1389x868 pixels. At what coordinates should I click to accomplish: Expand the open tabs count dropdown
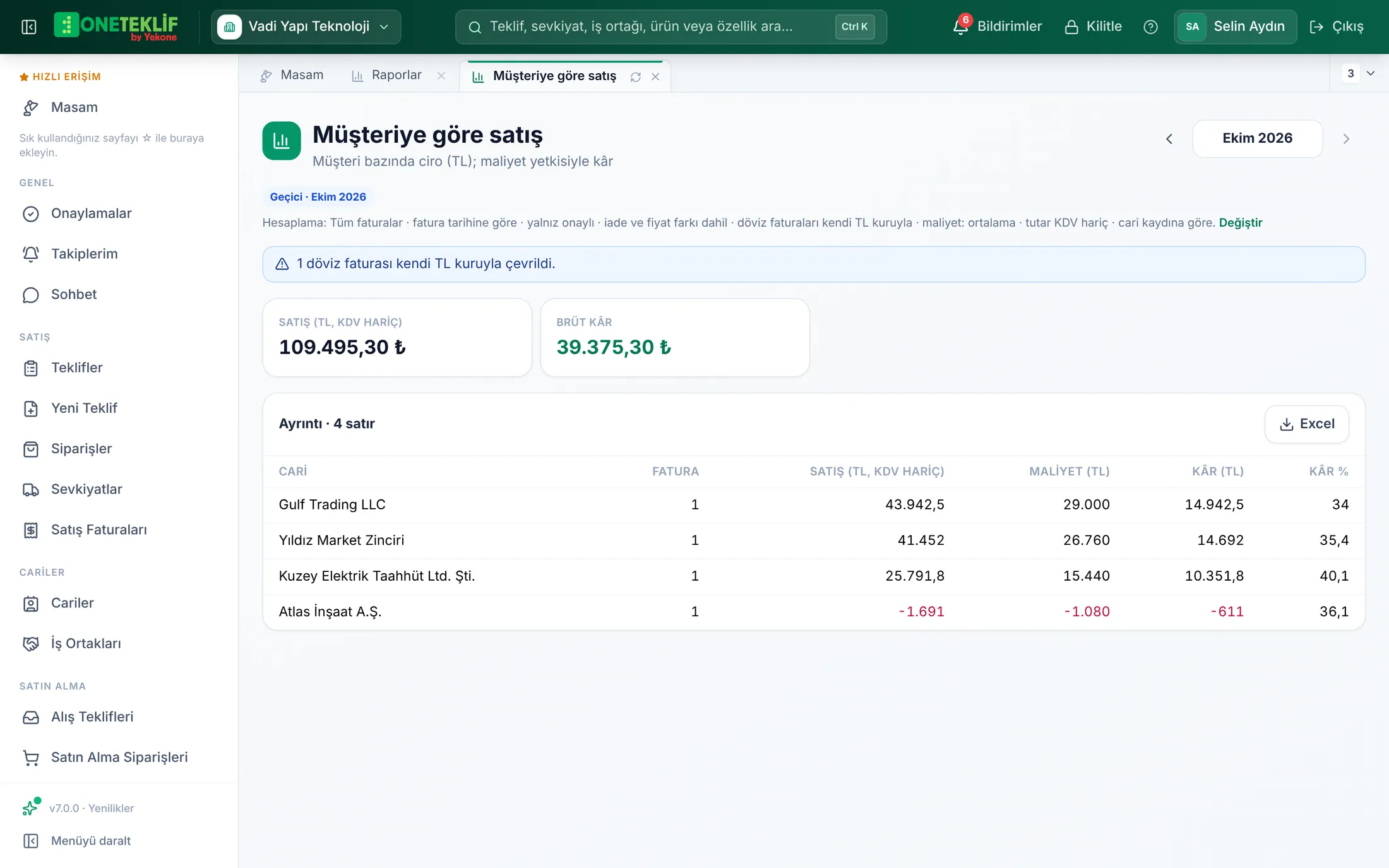[x=1359, y=73]
